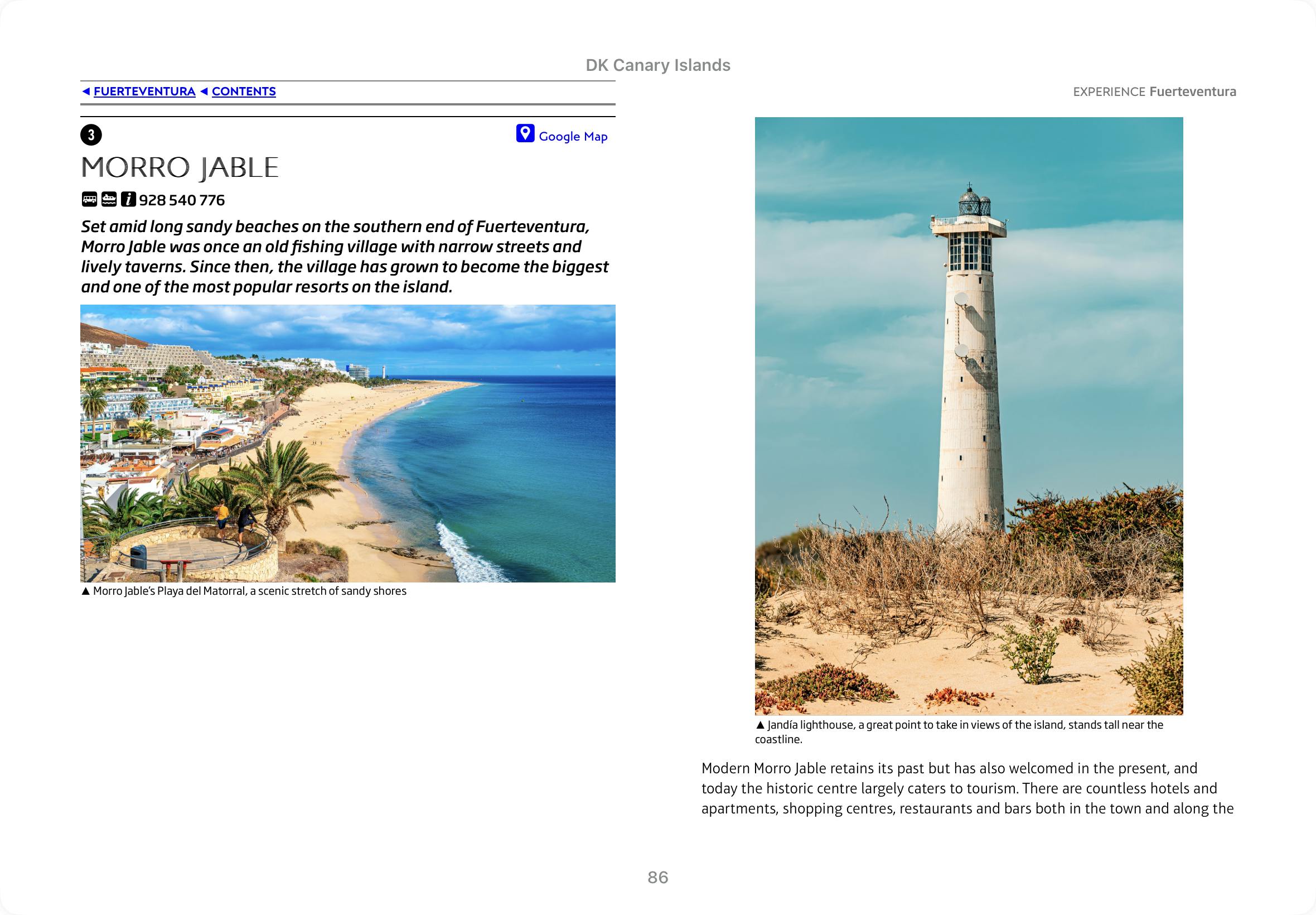Click the Google Map pin icon

[x=525, y=133]
